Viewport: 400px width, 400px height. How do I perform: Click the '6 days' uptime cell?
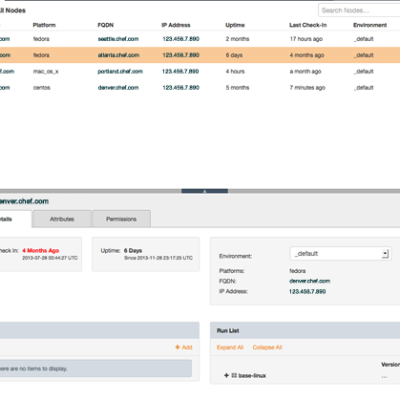(x=234, y=55)
